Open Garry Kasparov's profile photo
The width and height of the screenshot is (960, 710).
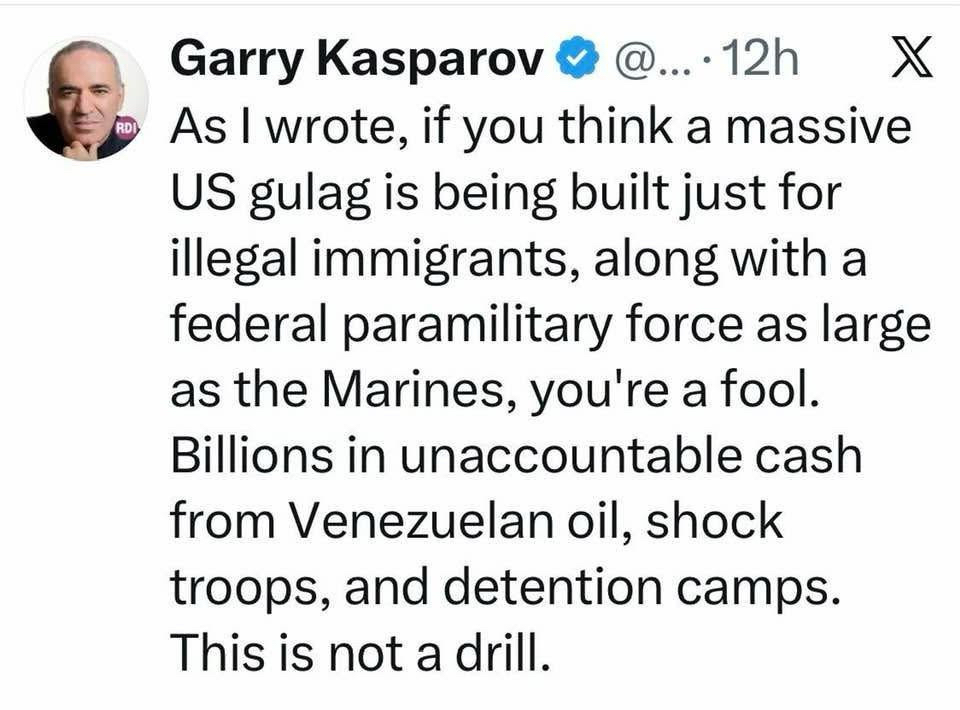point(85,99)
